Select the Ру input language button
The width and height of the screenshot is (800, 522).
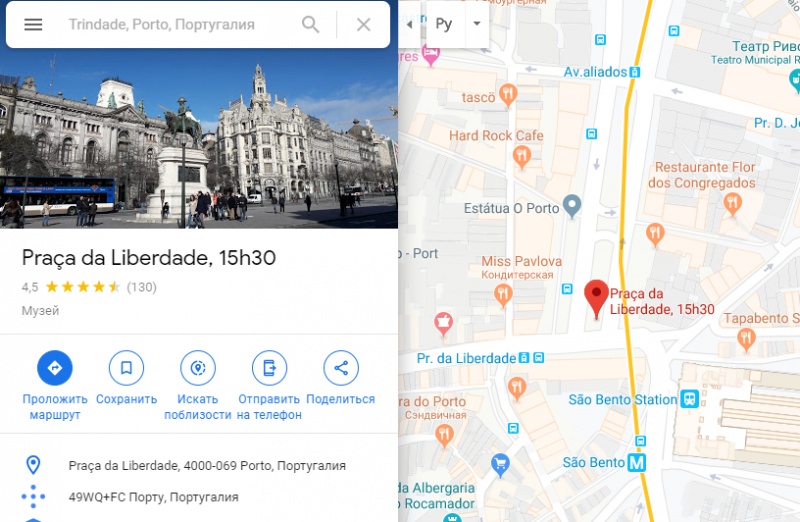click(444, 24)
